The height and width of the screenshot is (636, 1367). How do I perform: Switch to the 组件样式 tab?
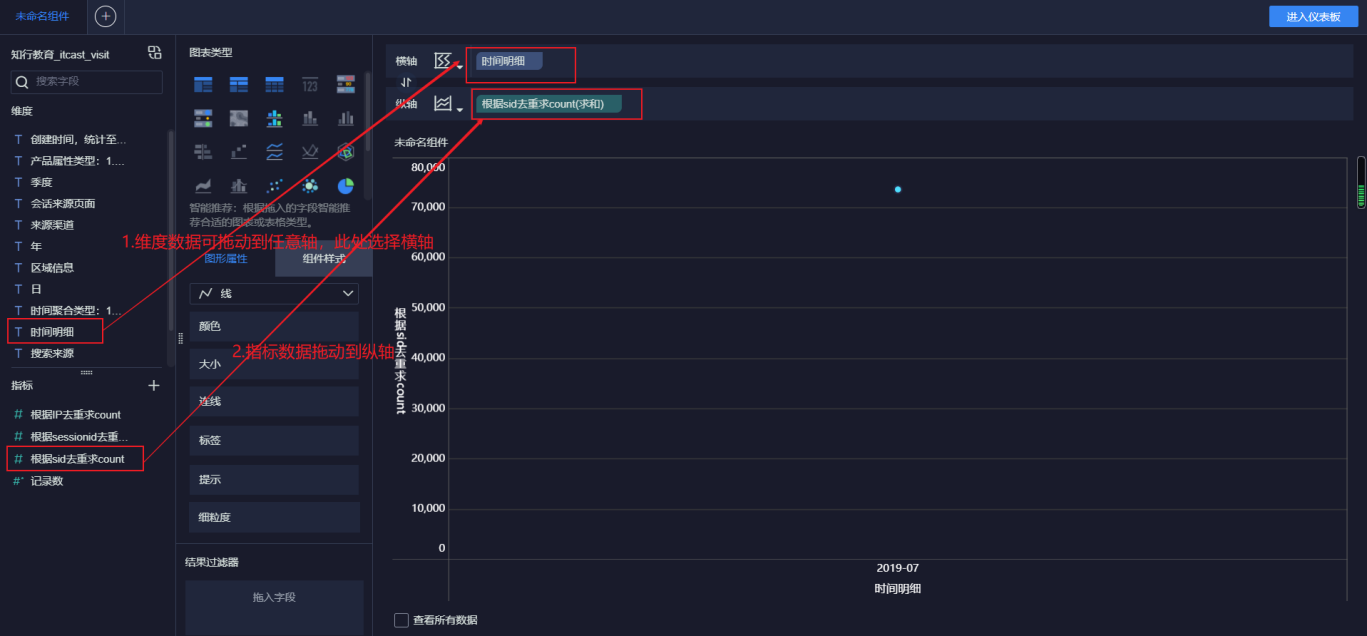[x=324, y=258]
